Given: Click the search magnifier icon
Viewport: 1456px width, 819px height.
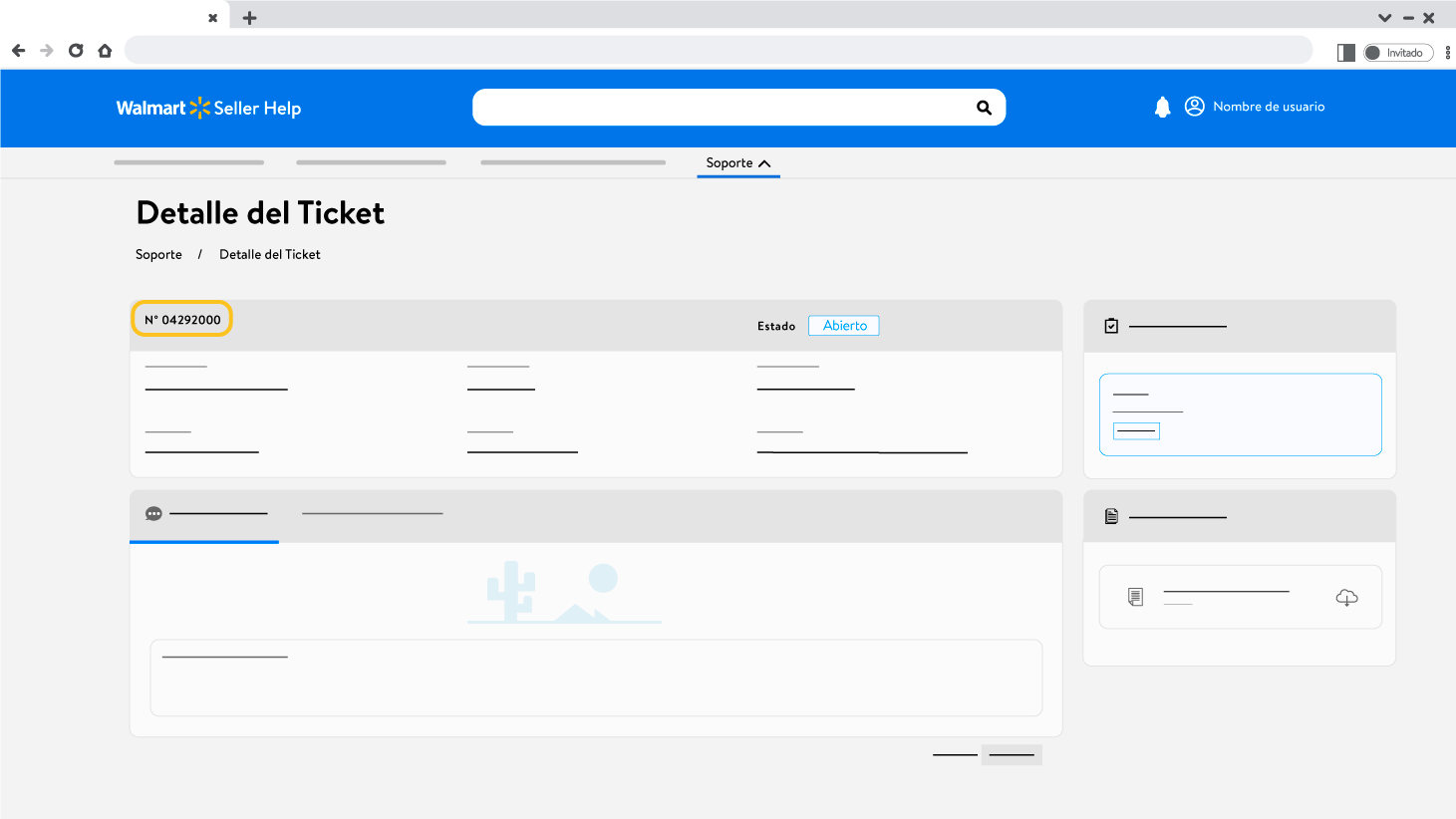Looking at the screenshot, I should coord(984,108).
